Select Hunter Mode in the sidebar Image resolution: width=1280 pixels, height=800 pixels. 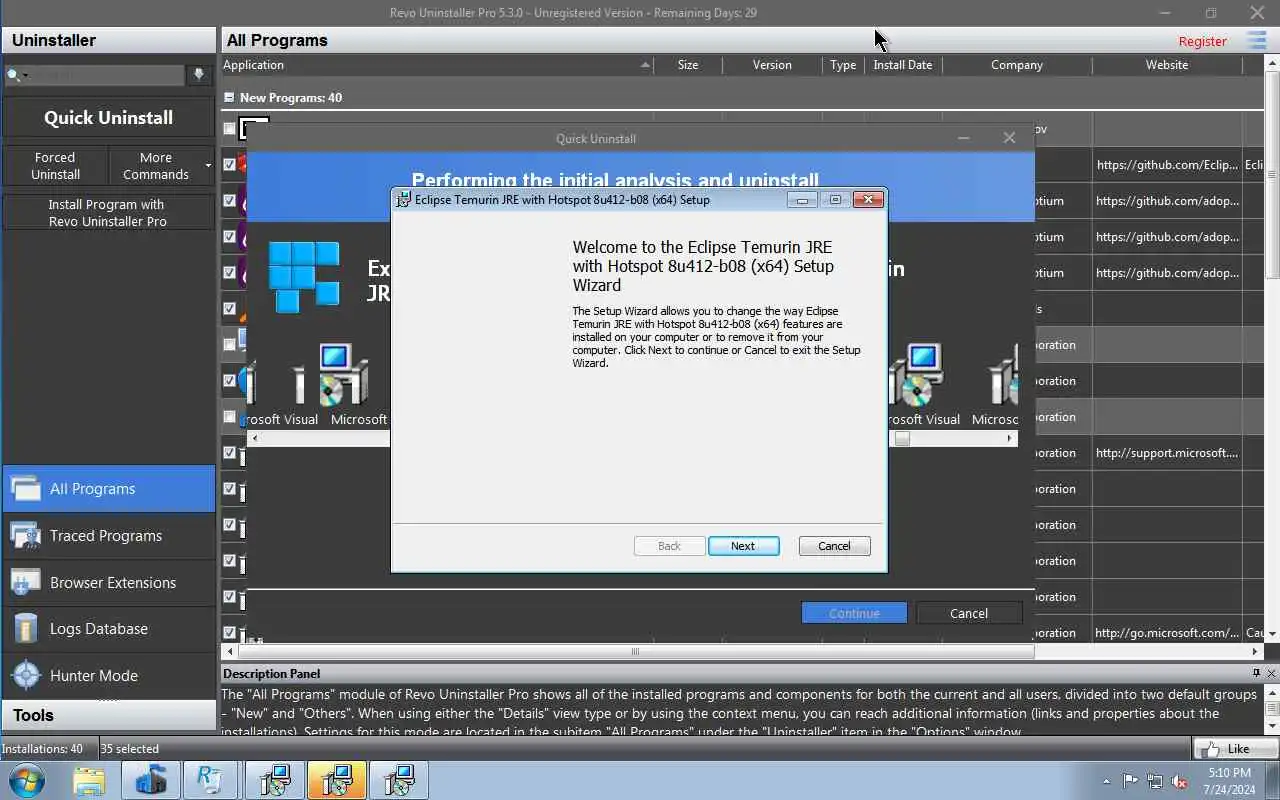pos(108,676)
